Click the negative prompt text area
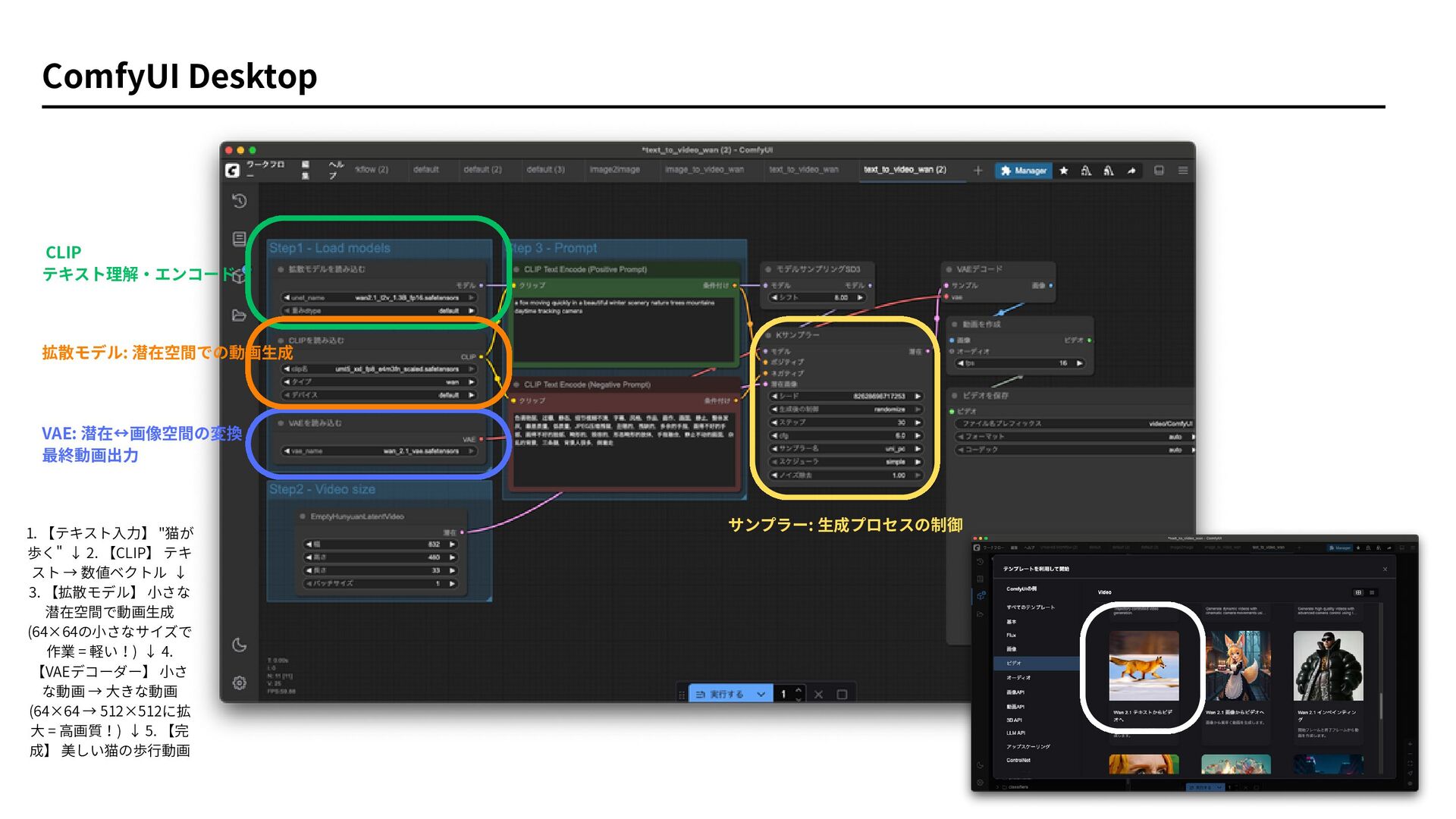This screenshot has height=819, width=1456. (x=623, y=448)
